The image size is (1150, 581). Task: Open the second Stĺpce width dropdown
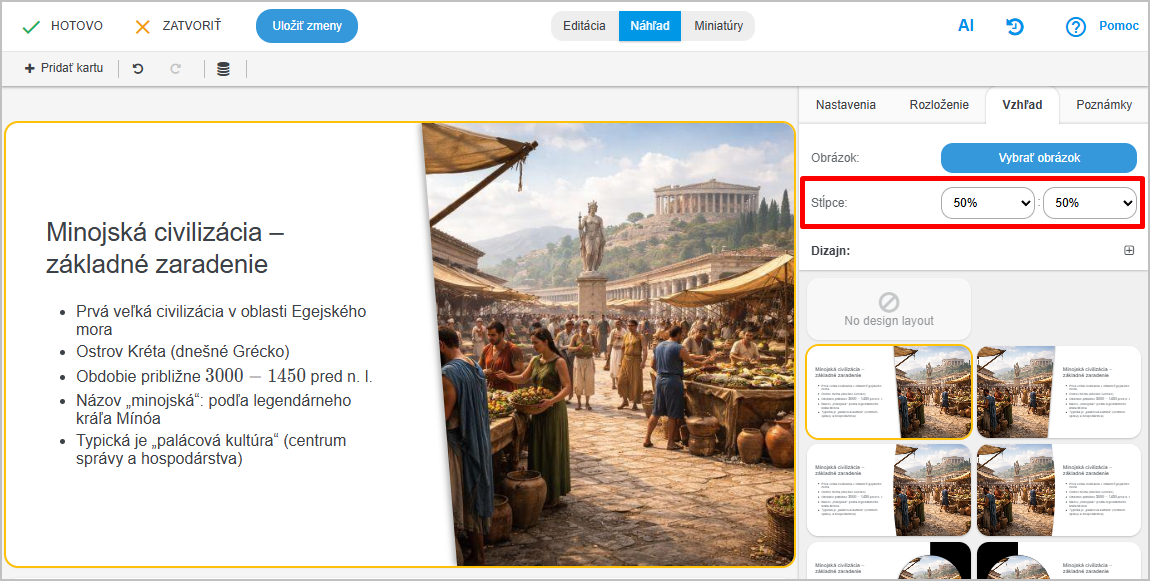(1089, 203)
